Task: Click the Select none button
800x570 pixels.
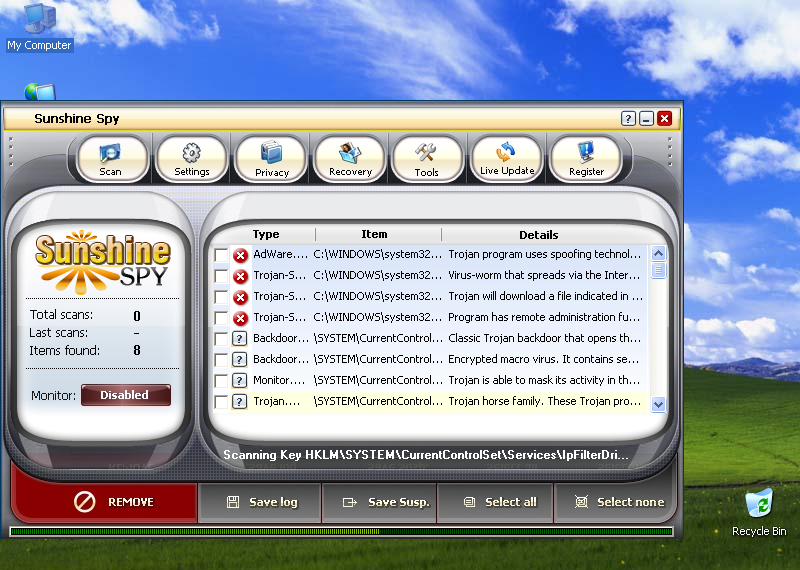Action: pyautogui.click(x=615, y=502)
